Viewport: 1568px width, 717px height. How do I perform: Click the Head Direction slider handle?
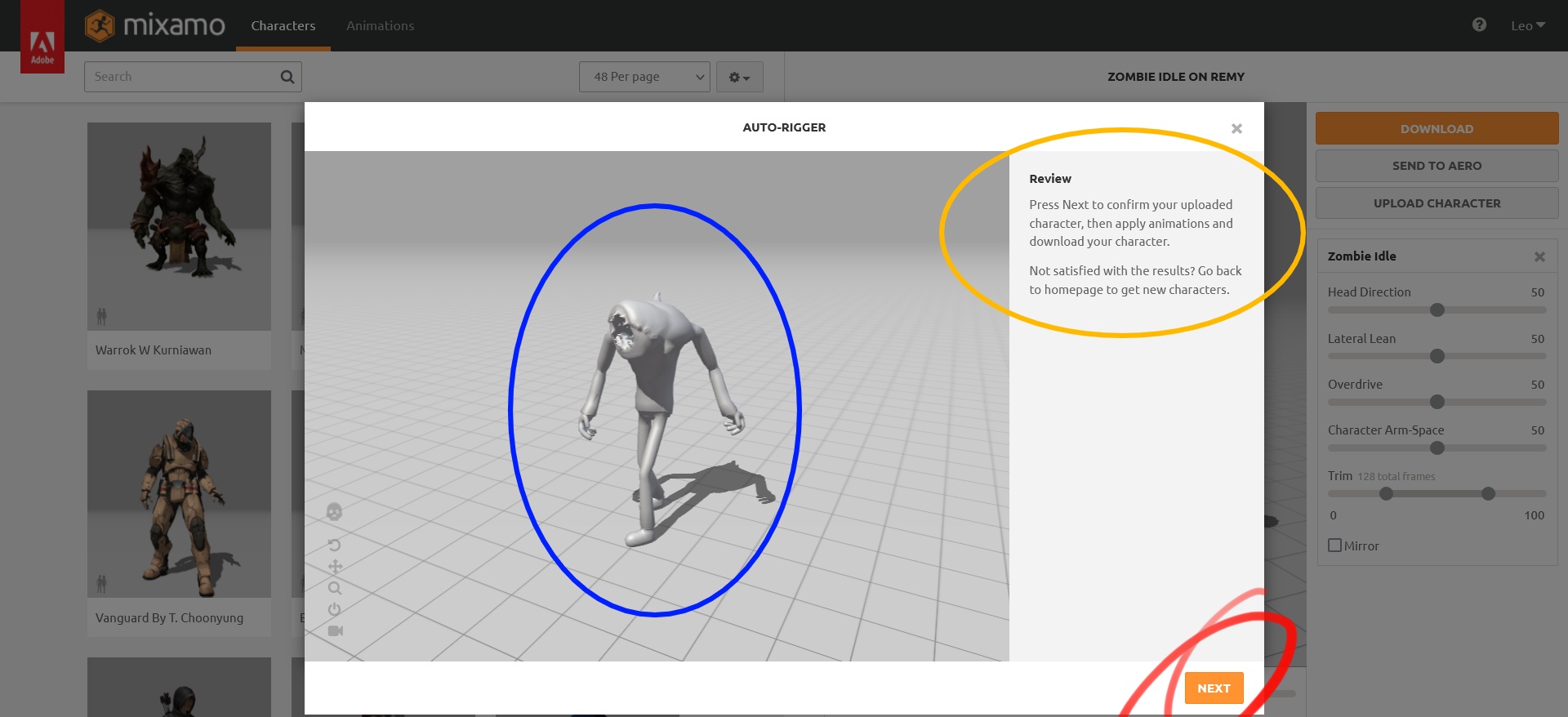1437,310
